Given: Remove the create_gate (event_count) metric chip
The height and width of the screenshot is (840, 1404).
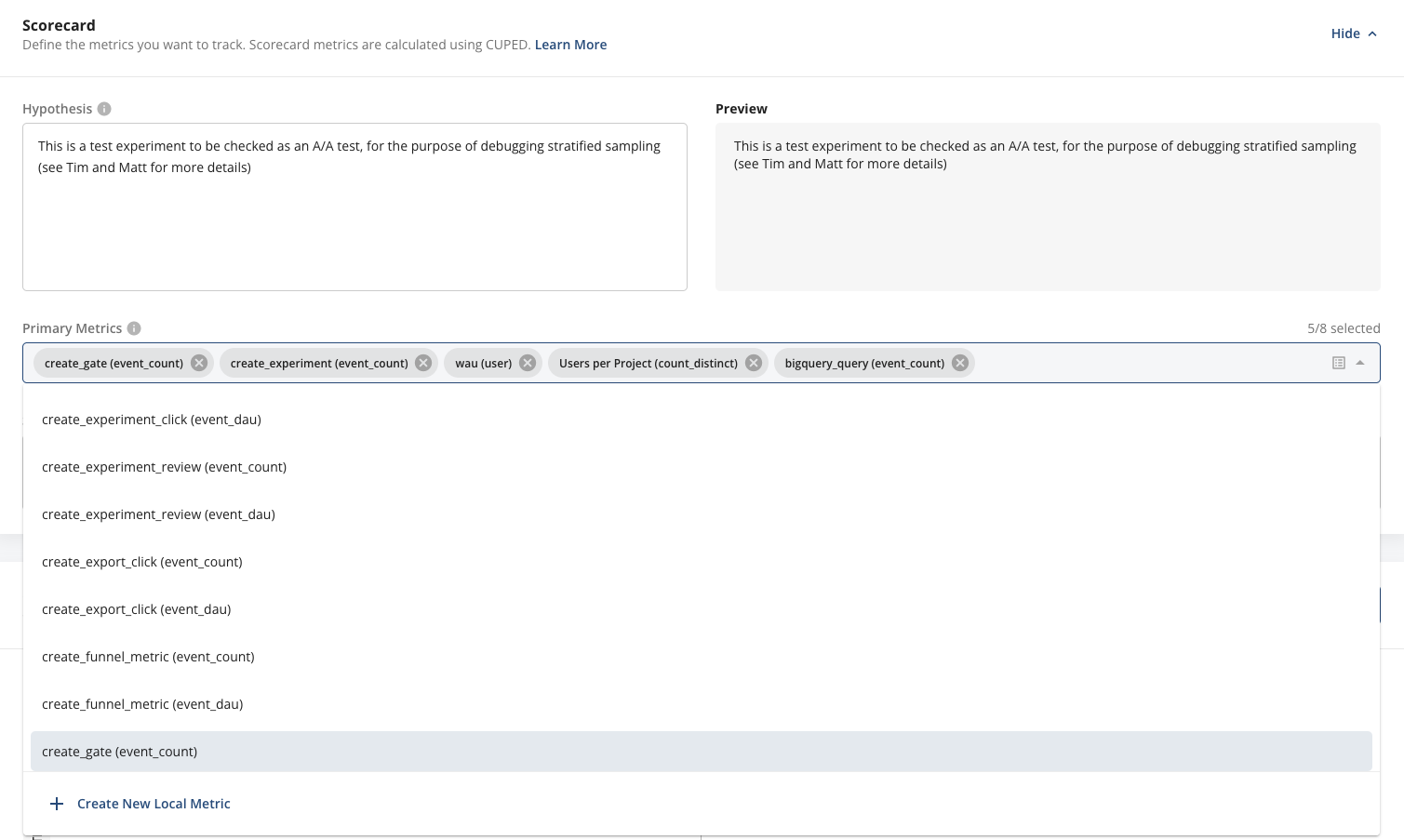Looking at the screenshot, I should click(198, 363).
